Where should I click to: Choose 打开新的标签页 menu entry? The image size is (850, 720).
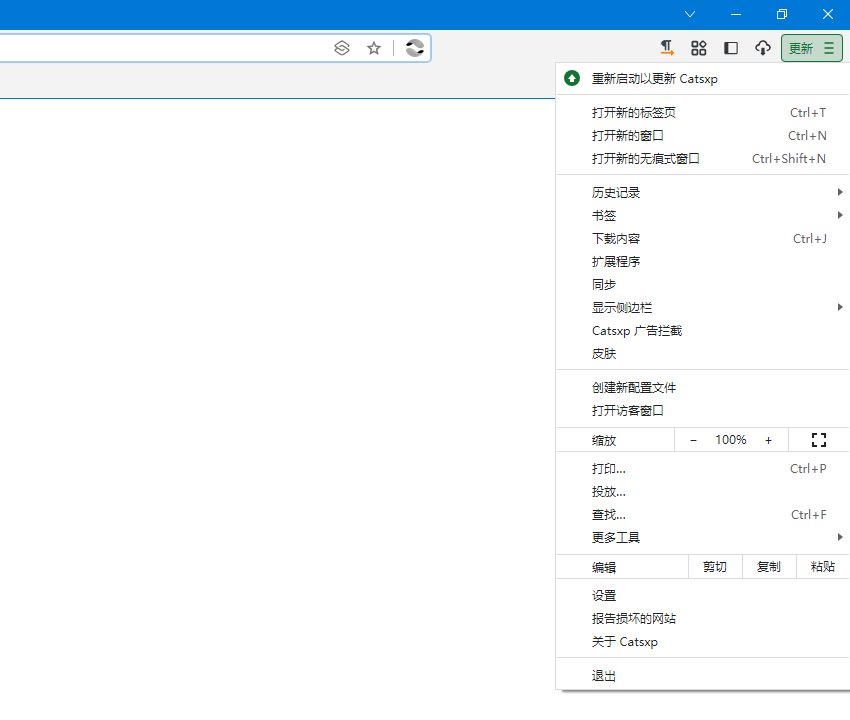pos(703,113)
